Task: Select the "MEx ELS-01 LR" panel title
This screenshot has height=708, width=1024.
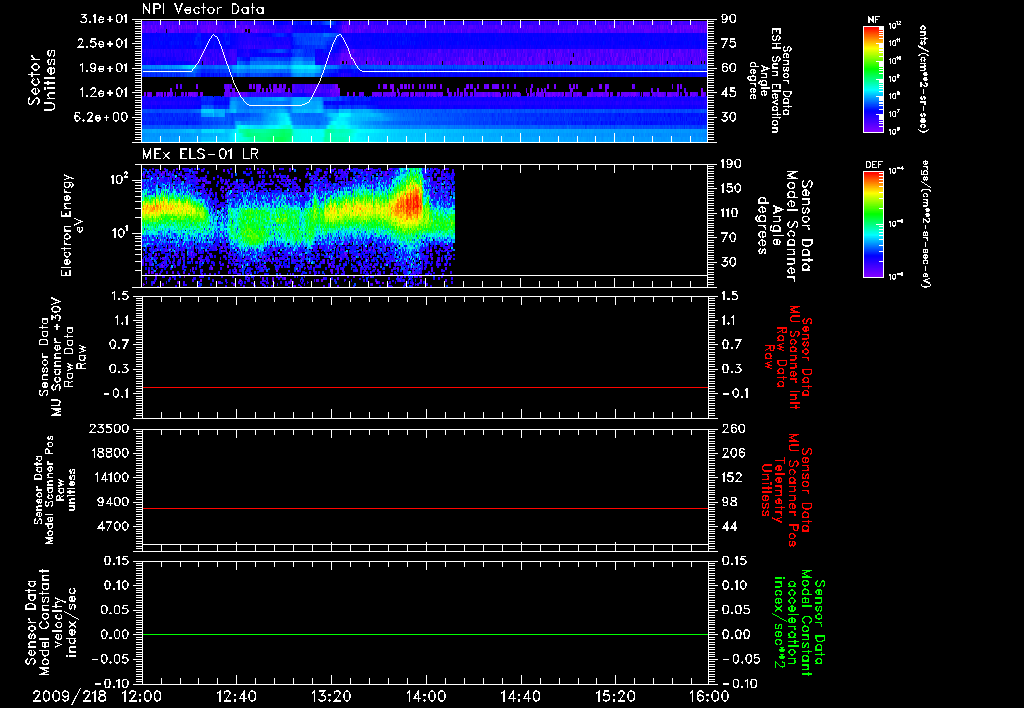Action: (x=200, y=154)
